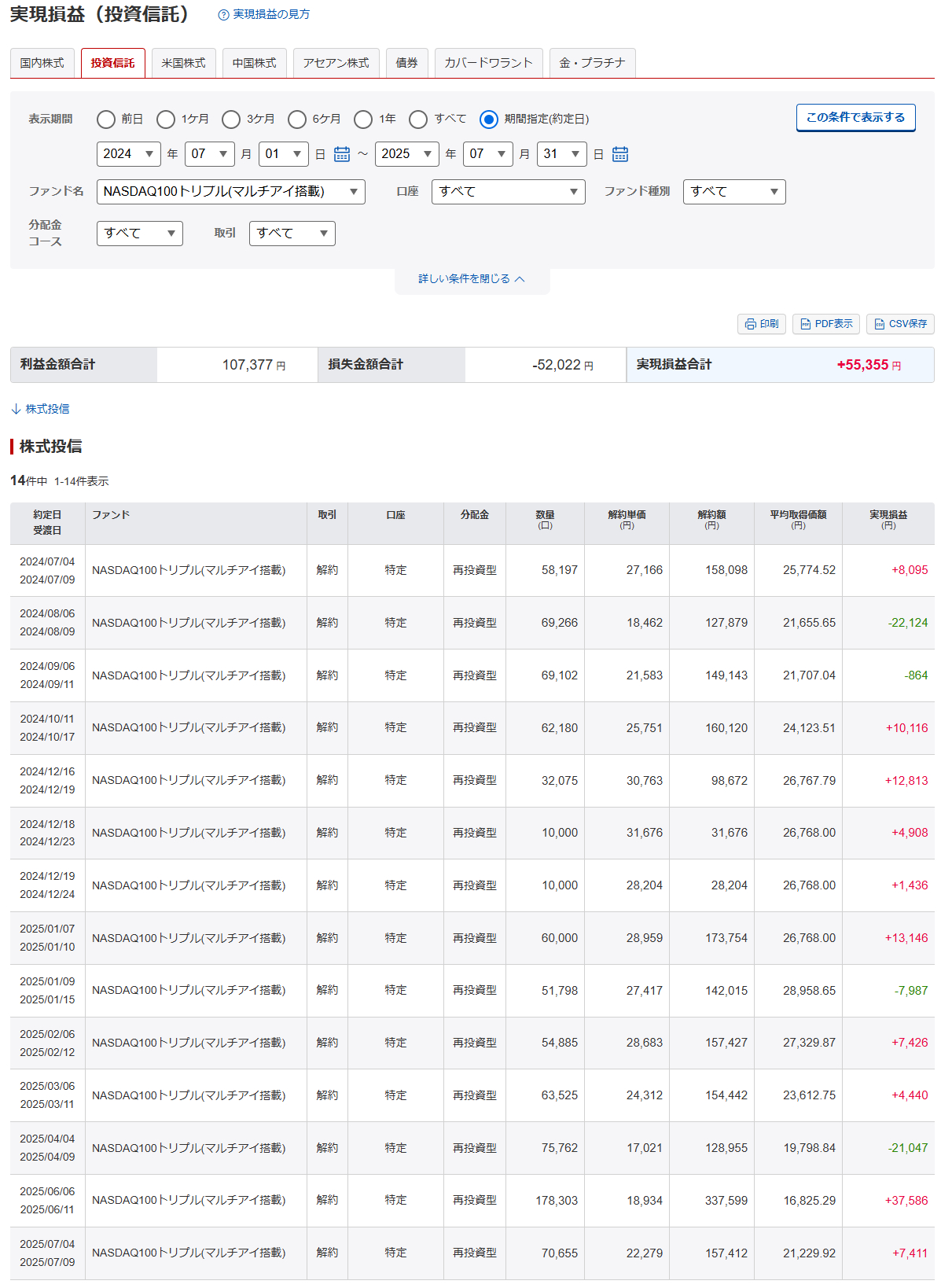The height and width of the screenshot is (1288, 941).
Task: Click the 印刷 button label
Action: [769, 324]
